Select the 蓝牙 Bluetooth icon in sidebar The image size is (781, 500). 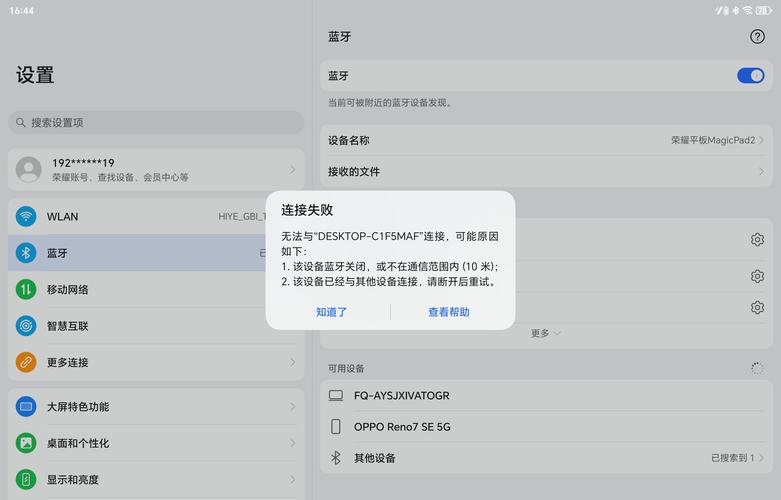click(26, 253)
